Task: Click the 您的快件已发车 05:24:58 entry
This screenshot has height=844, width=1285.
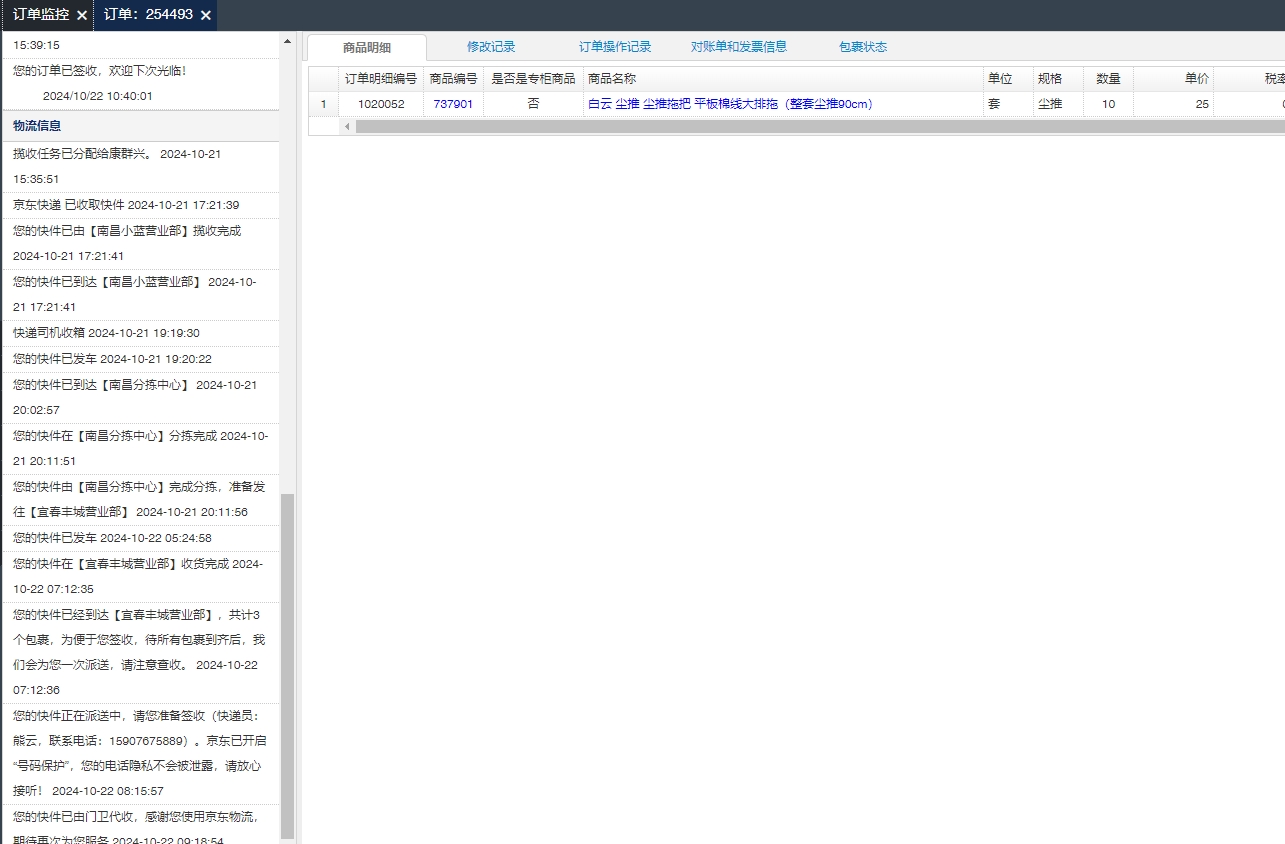Action: click(x=141, y=538)
